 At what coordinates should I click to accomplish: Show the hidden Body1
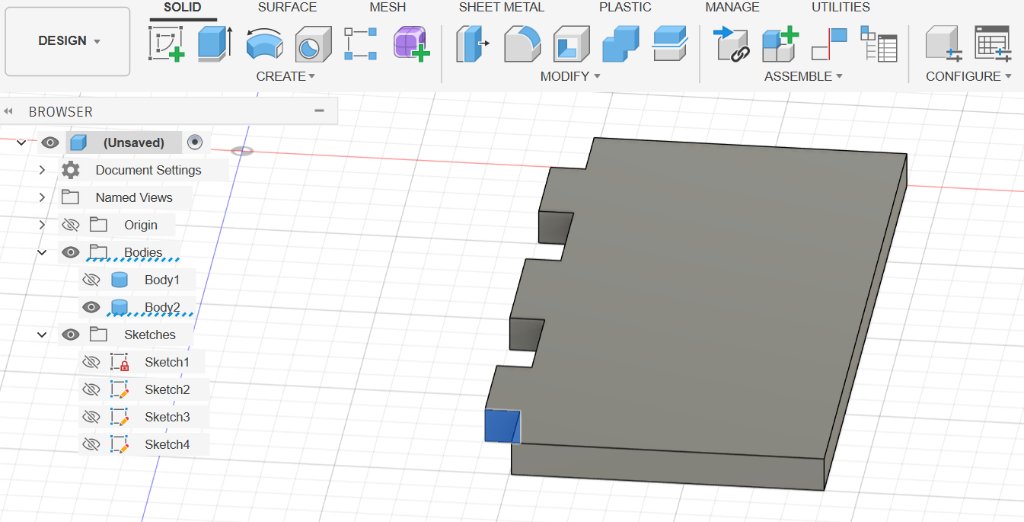tap(91, 280)
